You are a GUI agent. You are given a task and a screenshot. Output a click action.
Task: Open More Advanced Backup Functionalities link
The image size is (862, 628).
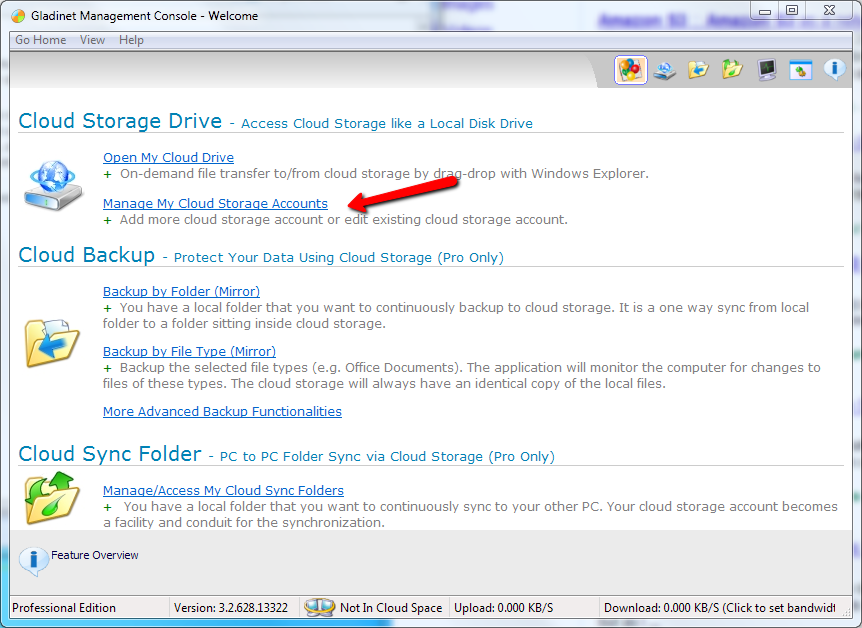click(222, 411)
